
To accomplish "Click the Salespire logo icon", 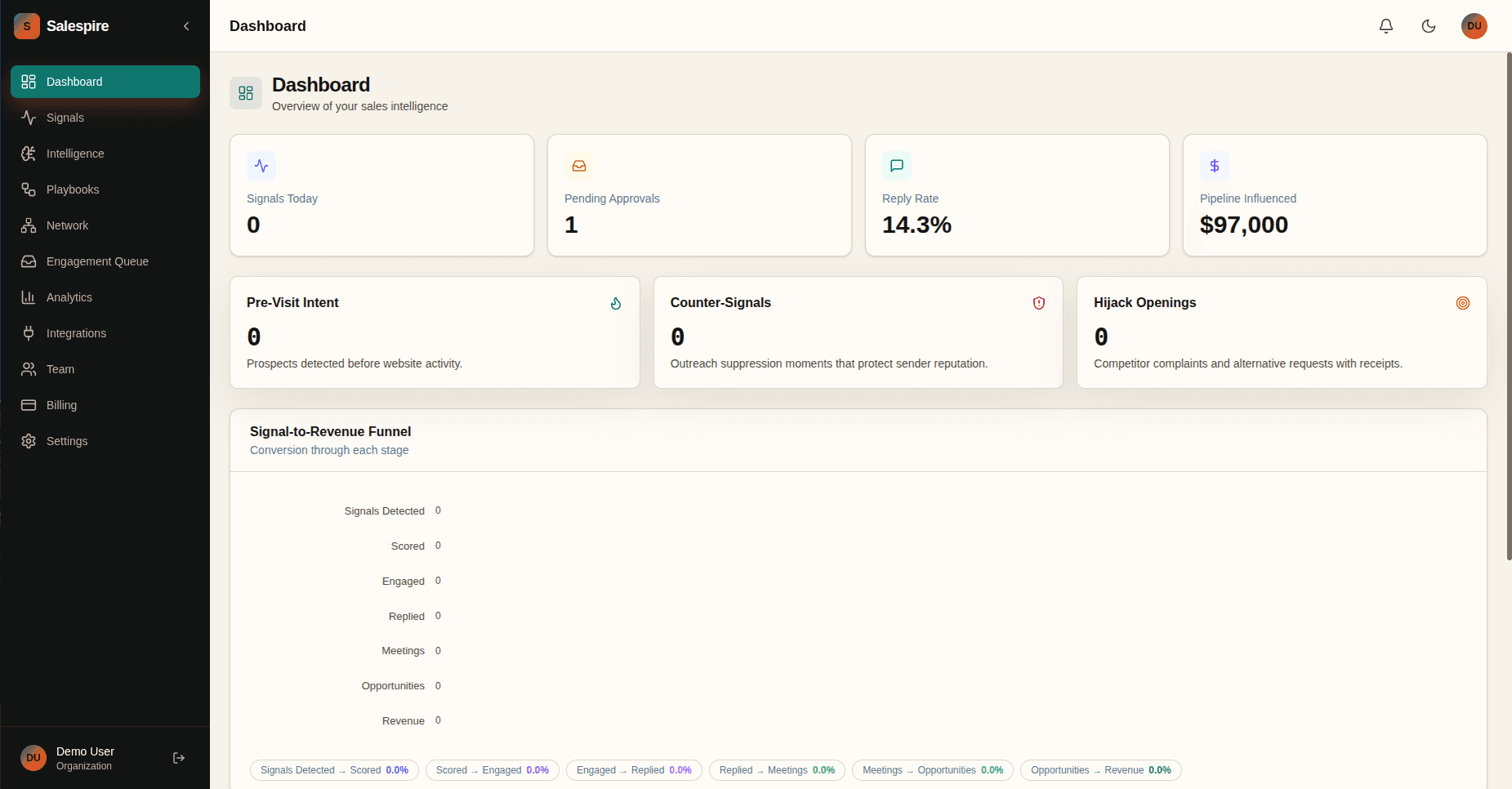I will pos(27,26).
